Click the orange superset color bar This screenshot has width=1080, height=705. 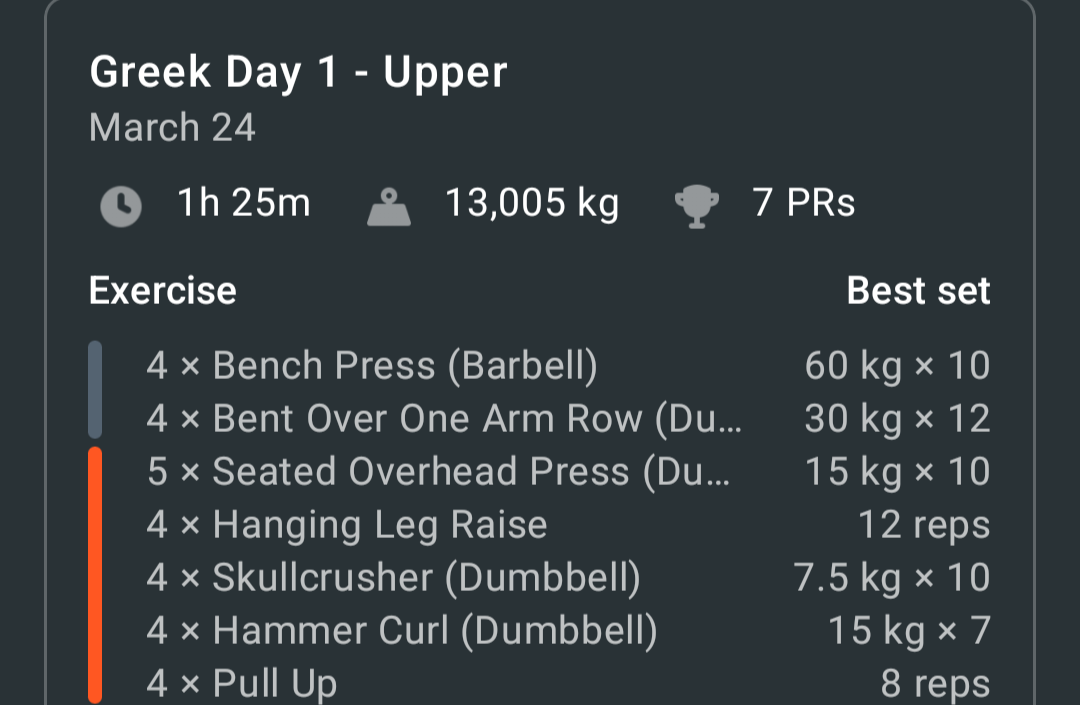[95, 575]
